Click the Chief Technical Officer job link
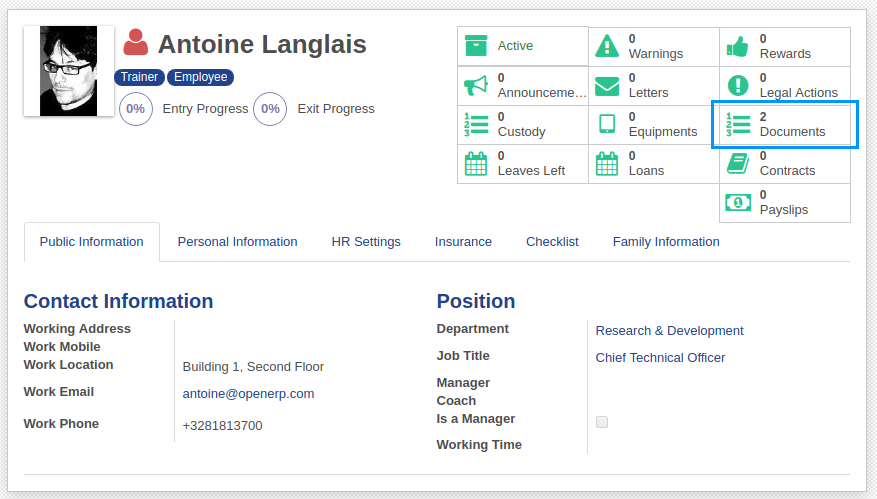Image resolution: width=877 pixels, height=499 pixels. (x=660, y=358)
